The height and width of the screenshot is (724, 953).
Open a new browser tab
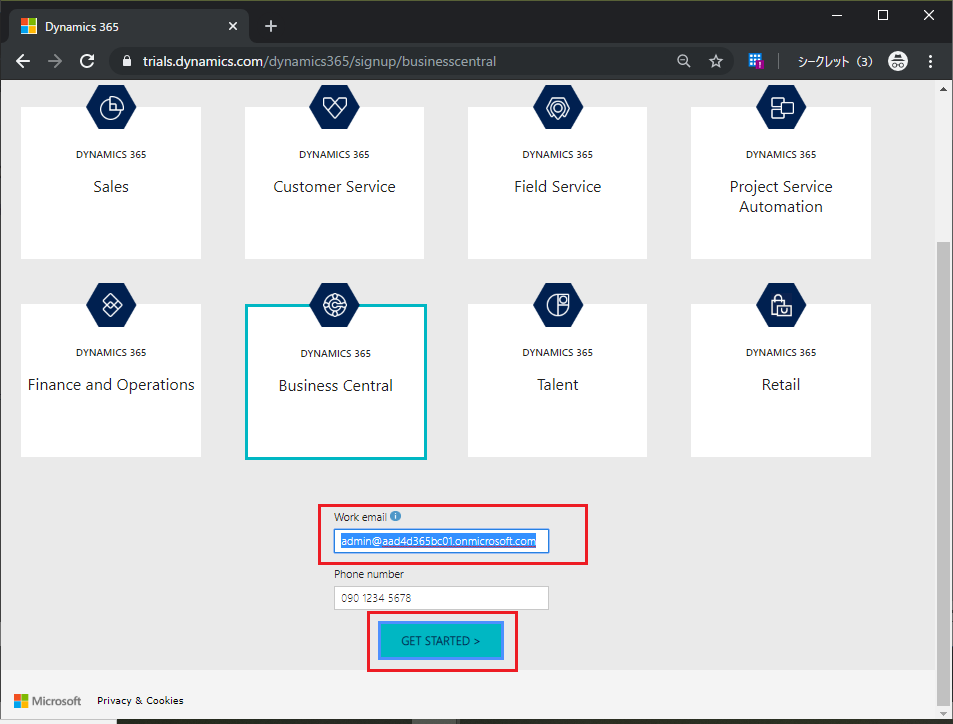271,26
